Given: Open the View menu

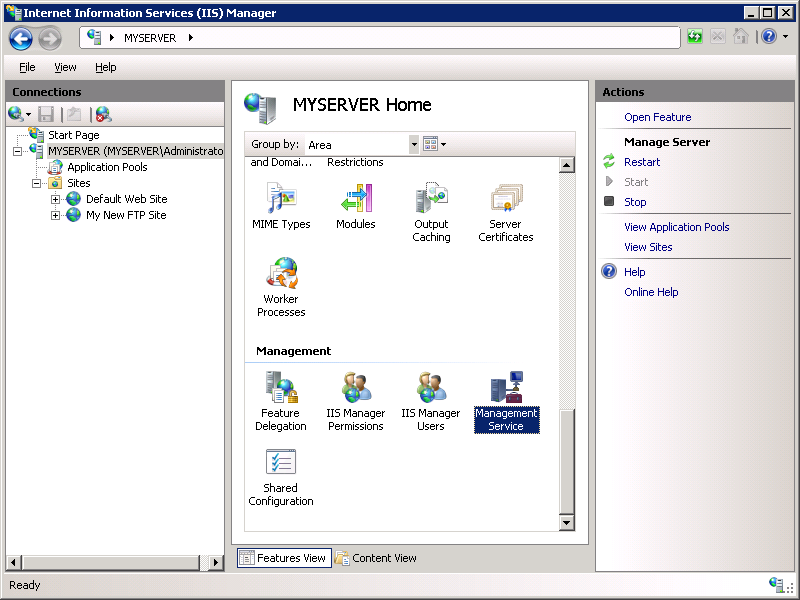Looking at the screenshot, I should (65, 67).
